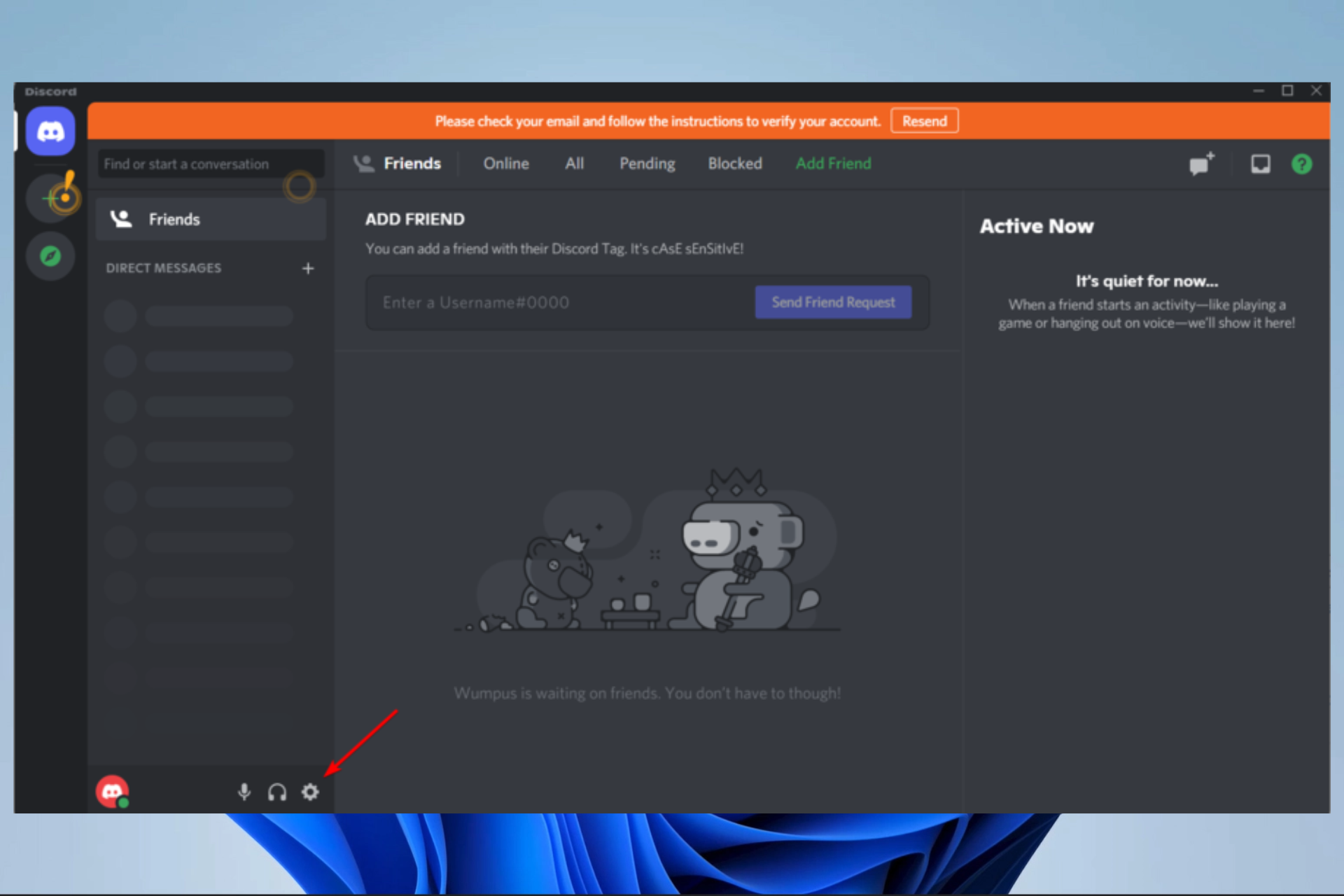Toggle the microphone mute icon

(244, 792)
